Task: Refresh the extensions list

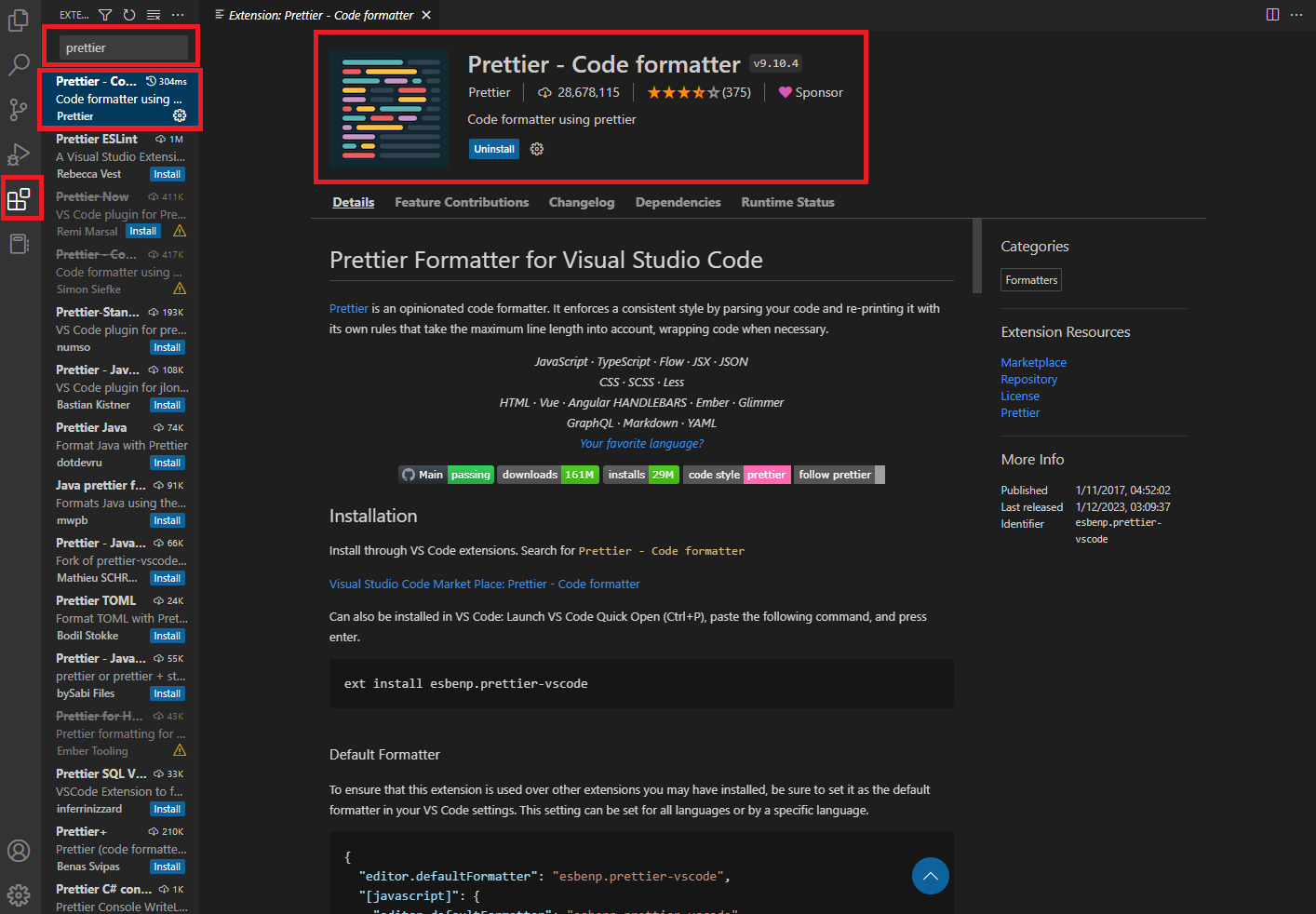Action: click(x=129, y=15)
